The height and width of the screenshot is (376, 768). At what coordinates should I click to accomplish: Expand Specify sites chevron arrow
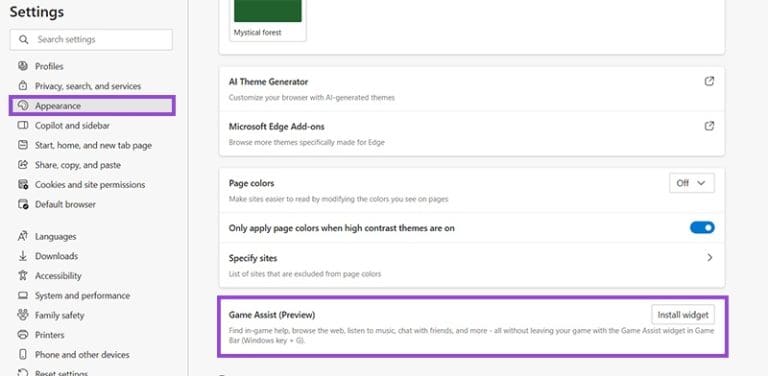click(709, 258)
